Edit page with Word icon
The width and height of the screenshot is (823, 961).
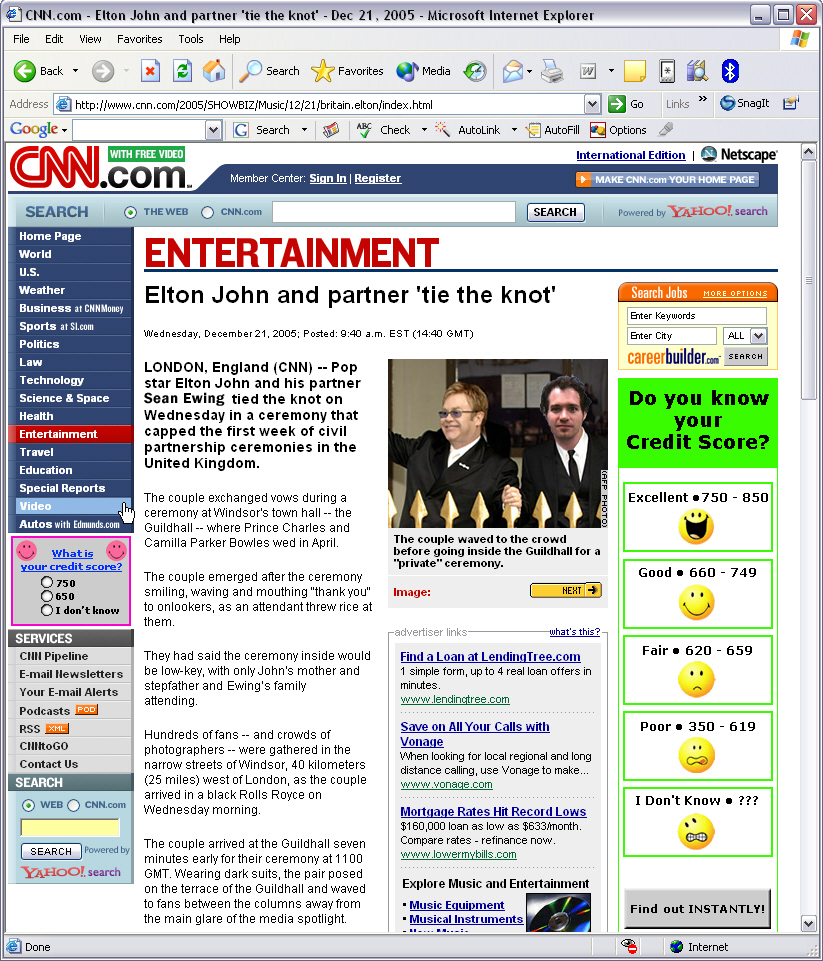coord(588,71)
